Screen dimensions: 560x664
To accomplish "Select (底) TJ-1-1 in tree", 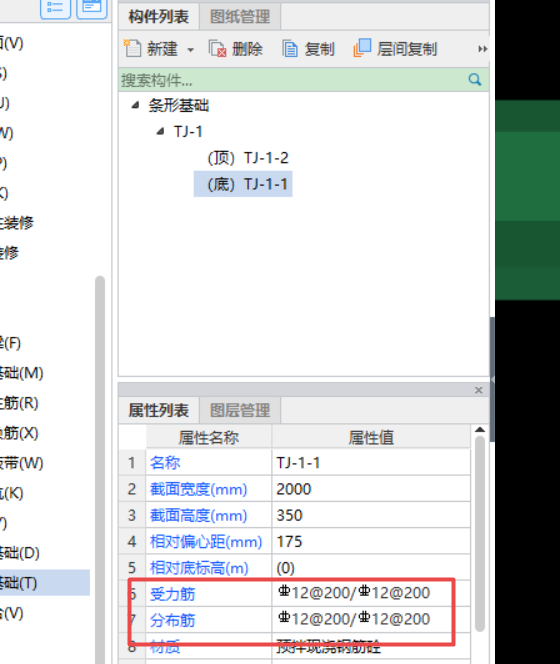I will pos(243,184).
